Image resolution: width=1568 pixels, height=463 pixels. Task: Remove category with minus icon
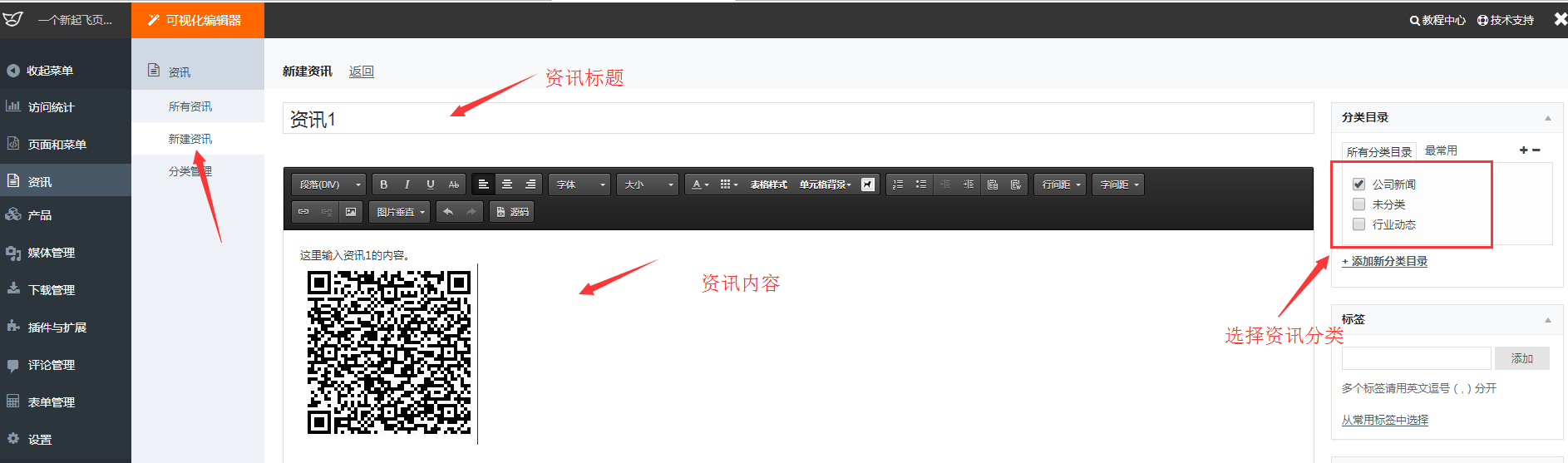point(1536,150)
